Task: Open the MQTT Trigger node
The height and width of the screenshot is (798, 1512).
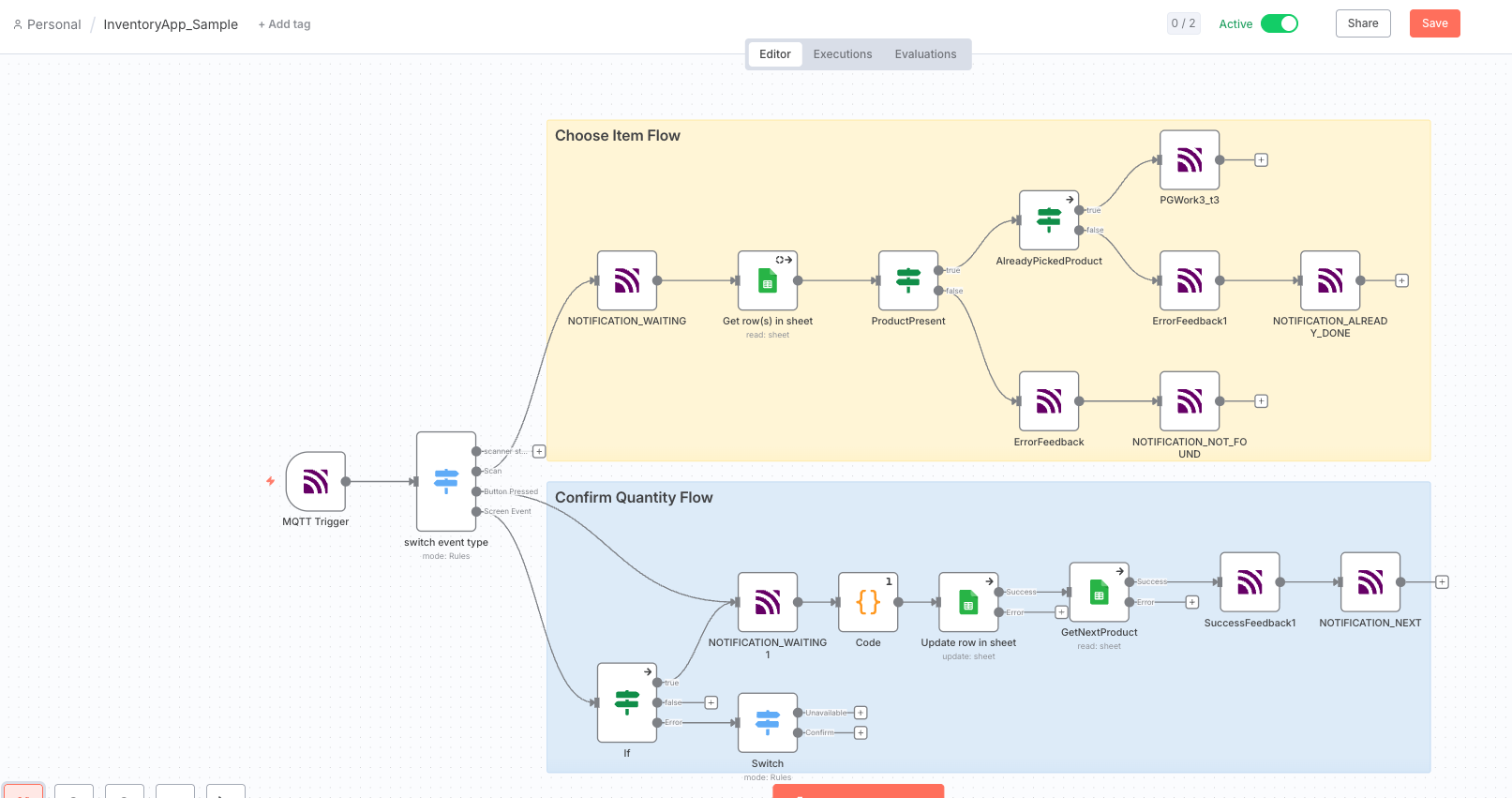Action: pyautogui.click(x=316, y=482)
